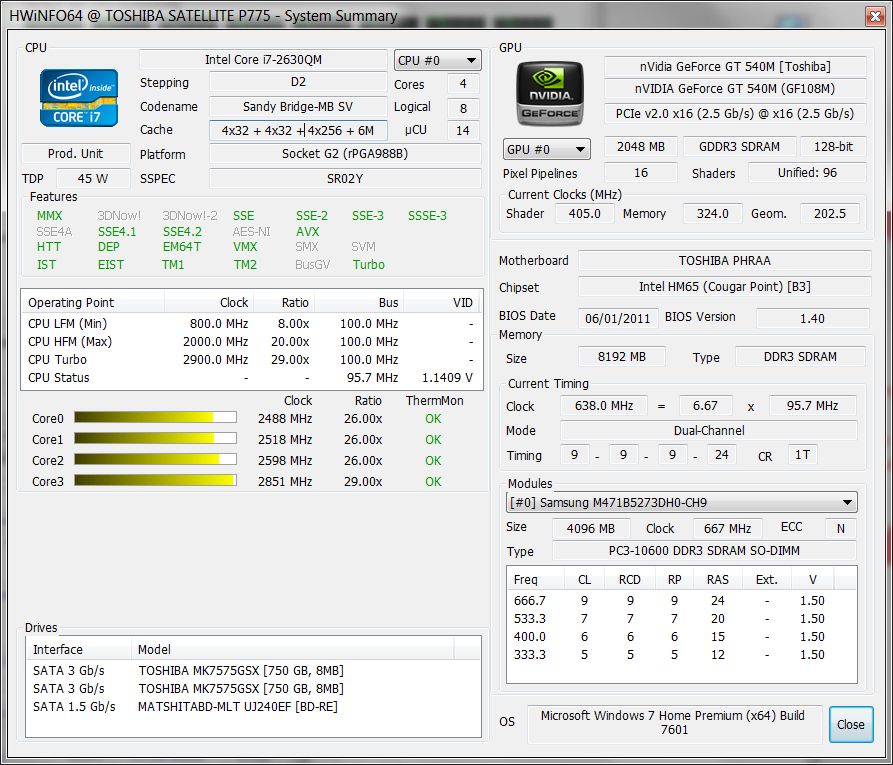Click the 45 W TDP value
The width and height of the screenshot is (893, 765).
(93, 179)
